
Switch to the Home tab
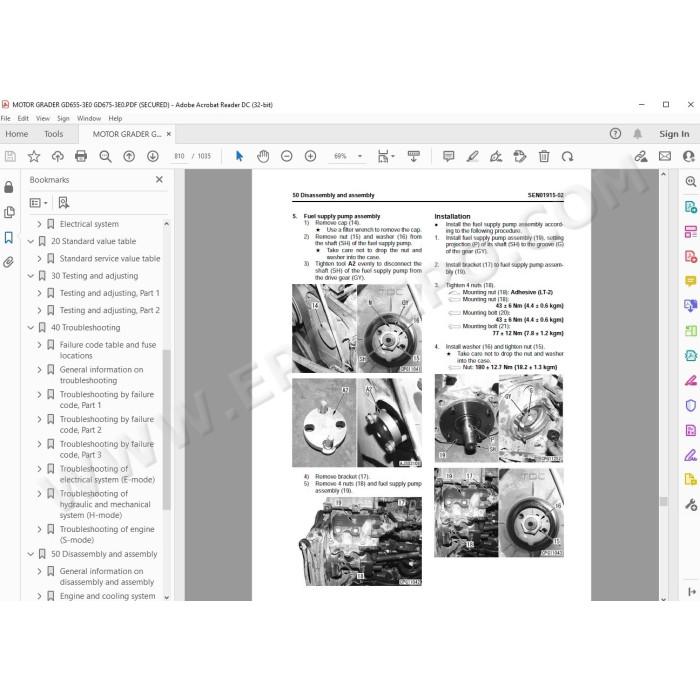[x=17, y=134]
